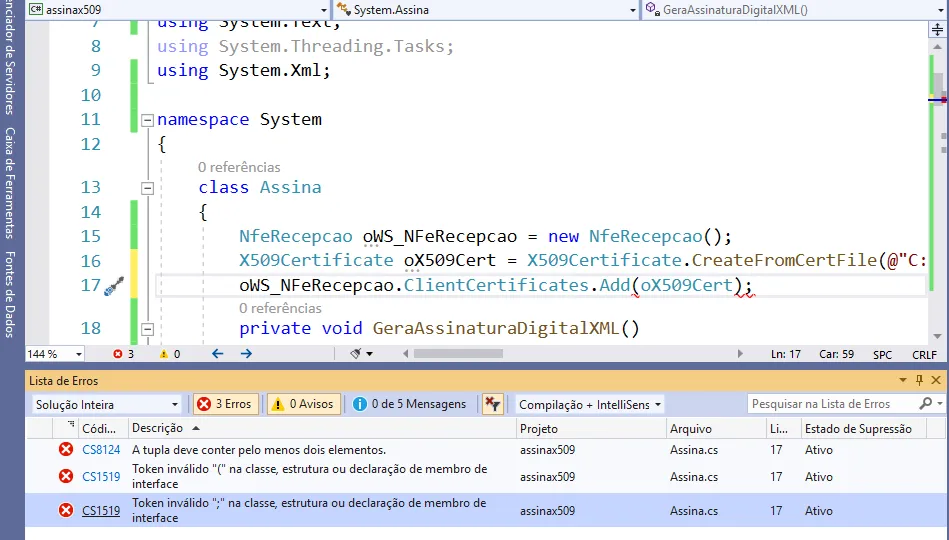
Task: Open the Compilação + IntelliSense dropdown
Action: [590, 405]
